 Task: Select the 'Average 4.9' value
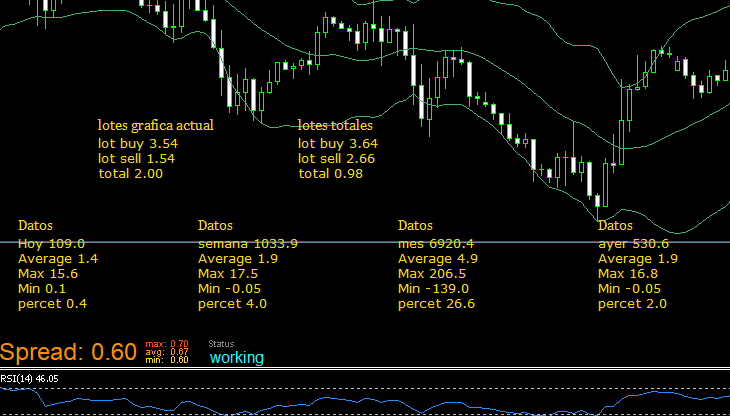[x=438, y=259]
